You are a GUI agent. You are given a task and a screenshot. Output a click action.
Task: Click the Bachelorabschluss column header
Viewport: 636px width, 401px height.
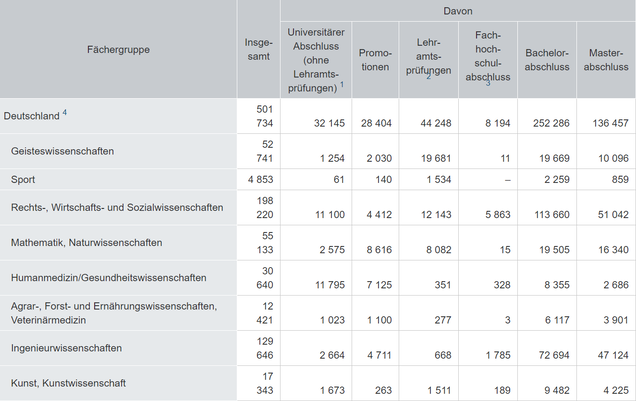(x=547, y=60)
